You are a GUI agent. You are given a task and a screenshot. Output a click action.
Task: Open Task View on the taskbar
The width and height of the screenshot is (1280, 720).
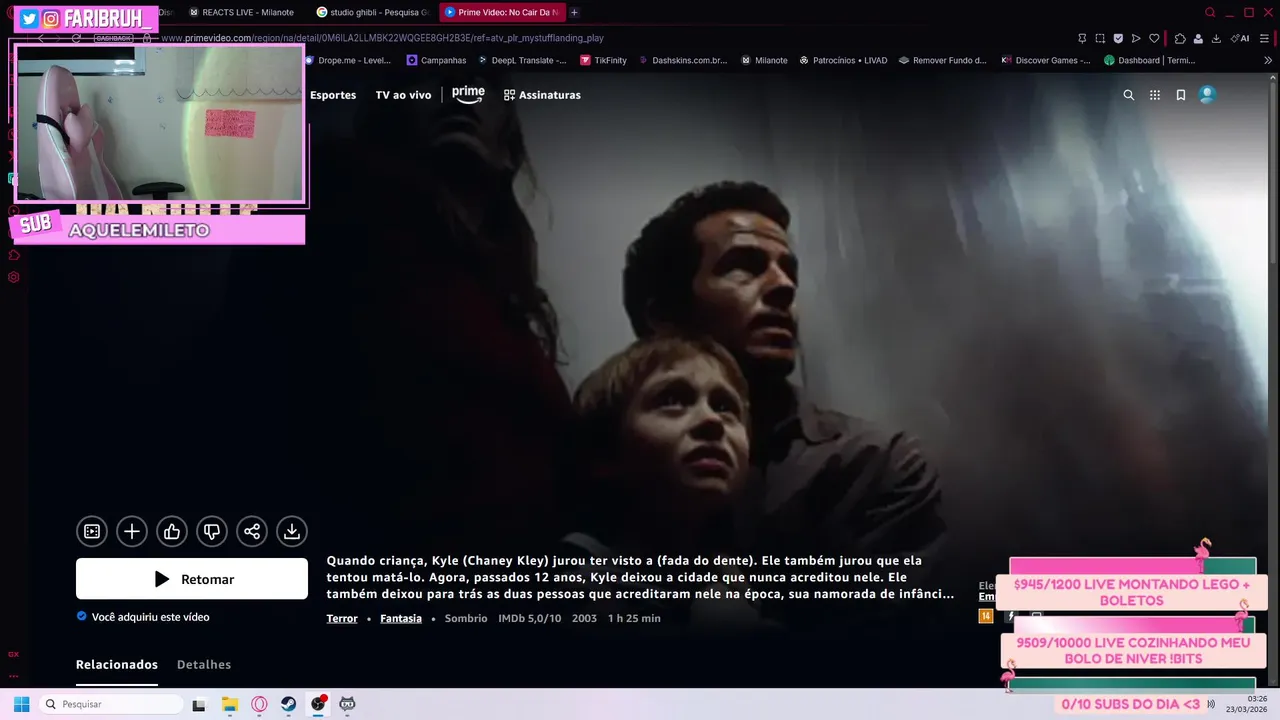click(x=199, y=704)
